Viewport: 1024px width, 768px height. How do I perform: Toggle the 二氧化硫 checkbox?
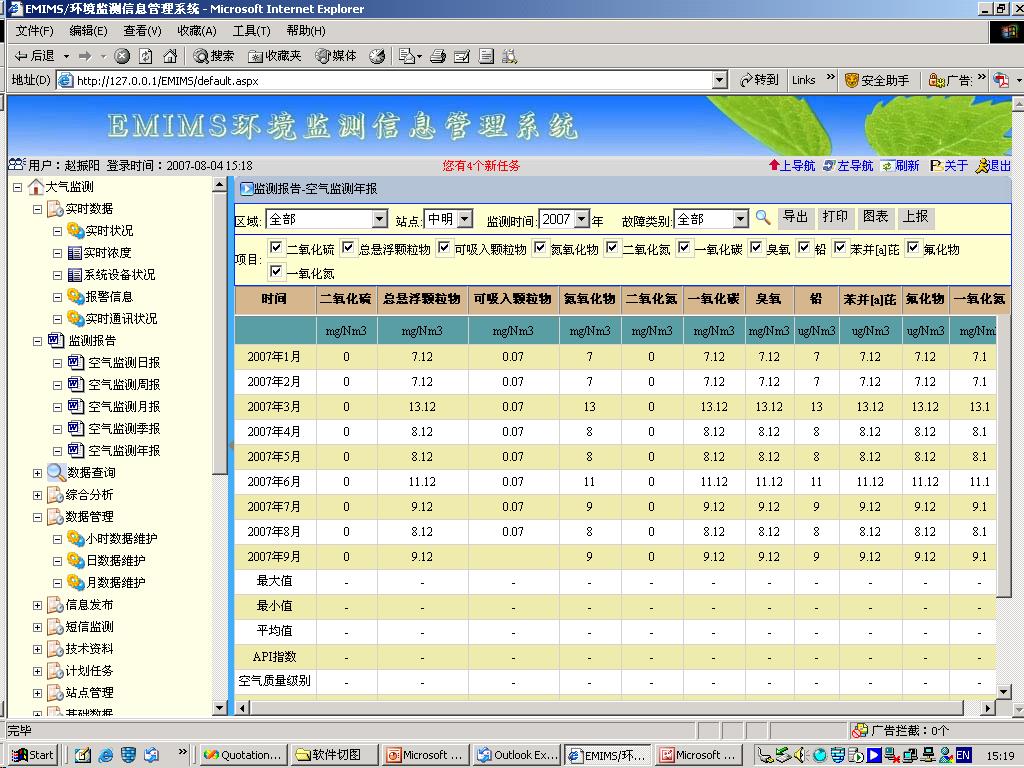pos(276,248)
